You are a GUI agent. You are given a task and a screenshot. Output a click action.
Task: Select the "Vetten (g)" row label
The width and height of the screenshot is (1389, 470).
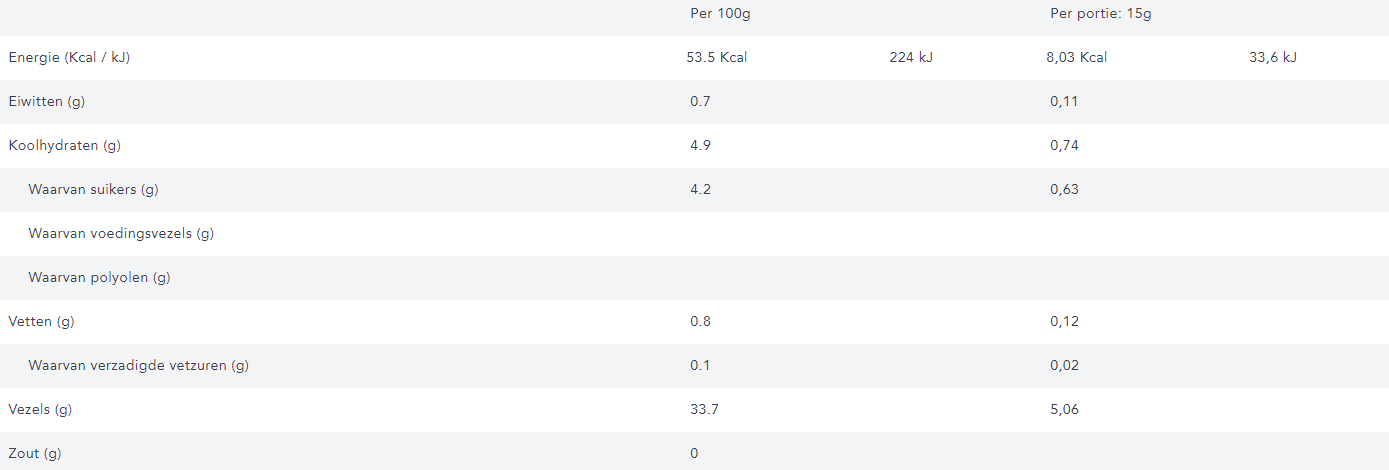point(42,321)
